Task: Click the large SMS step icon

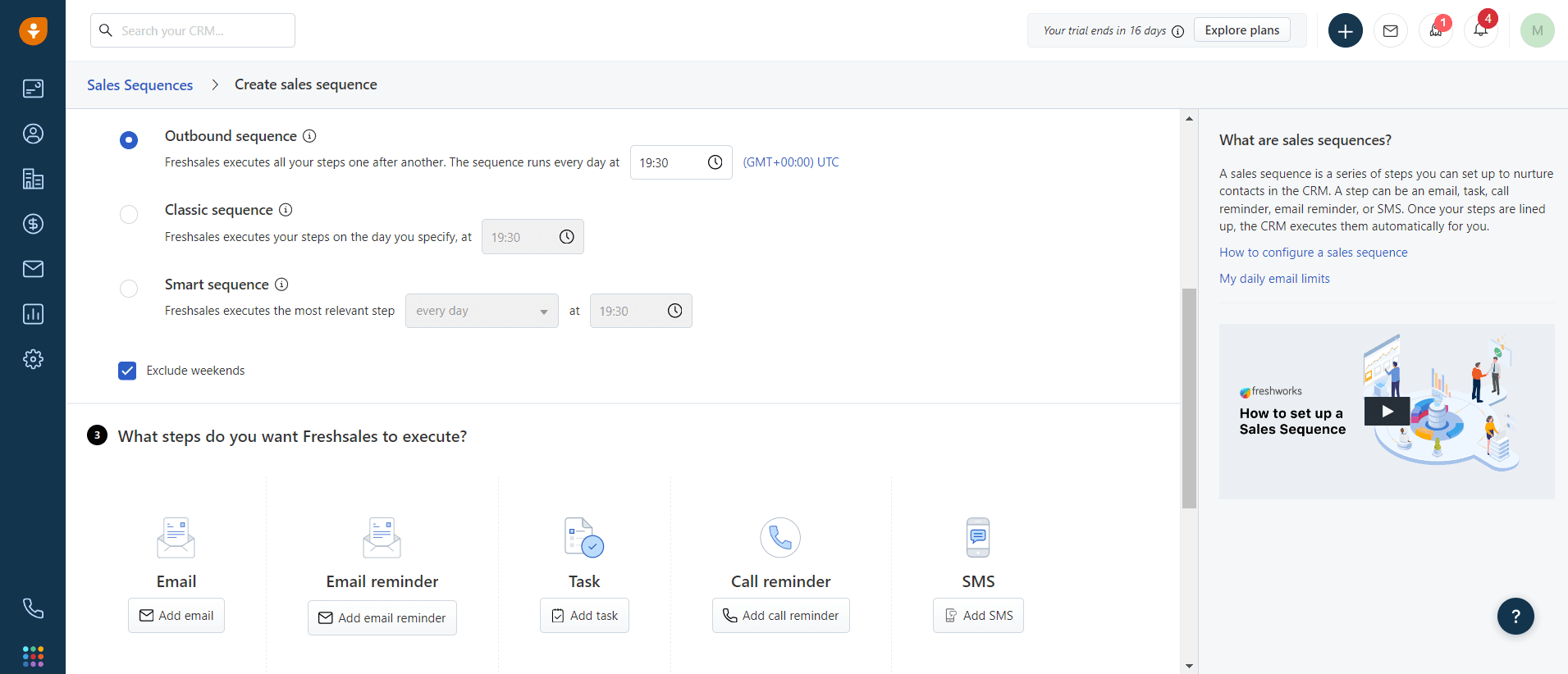Action: pyautogui.click(x=978, y=538)
